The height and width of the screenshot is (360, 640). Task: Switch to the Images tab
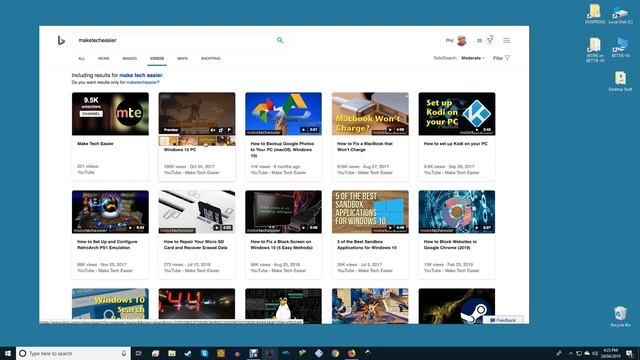click(130, 58)
